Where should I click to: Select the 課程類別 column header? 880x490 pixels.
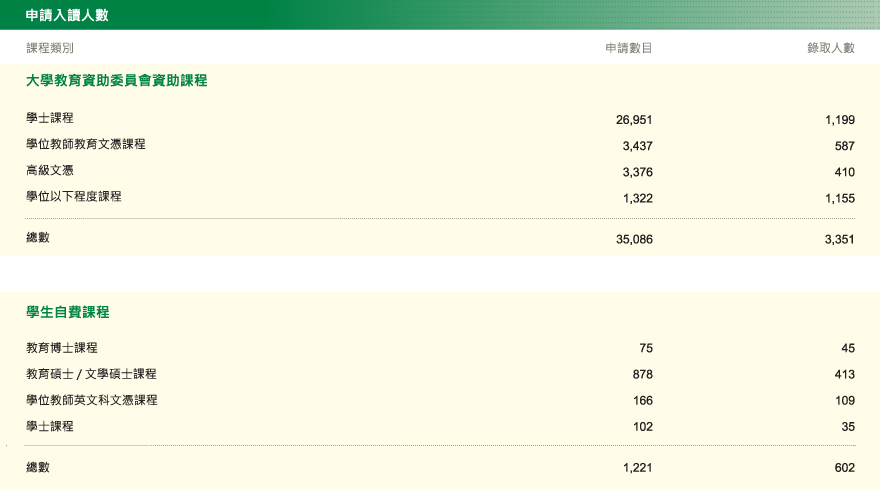coord(50,48)
